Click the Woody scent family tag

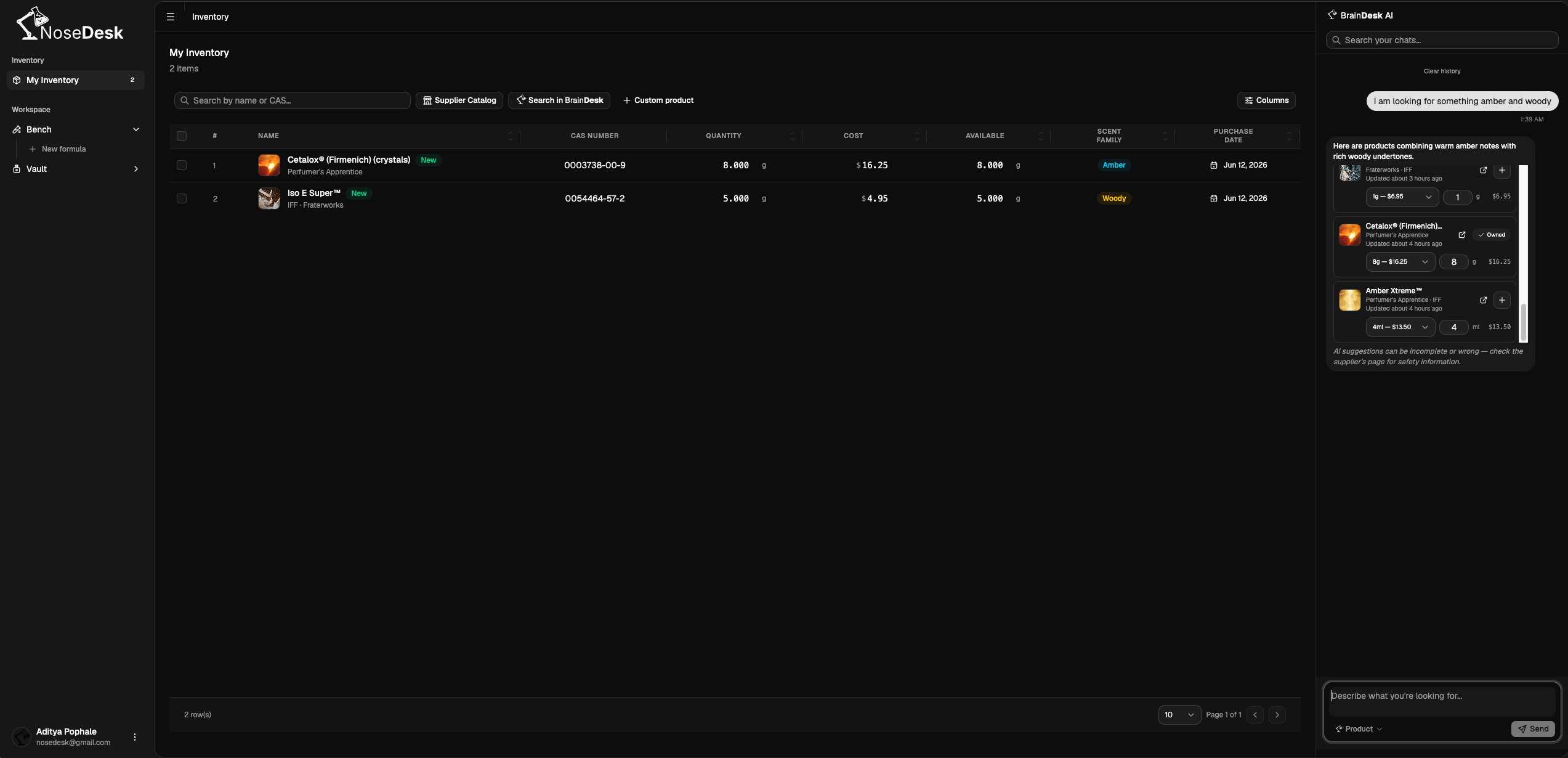(1113, 198)
